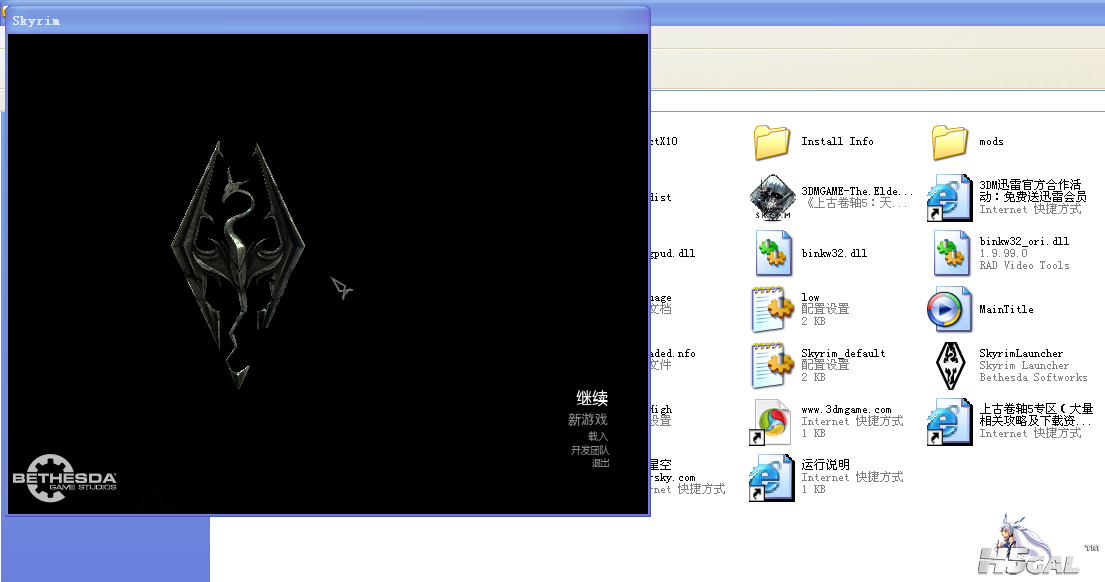Click the low config file name
This screenshot has height=582, width=1105.
[810, 297]
